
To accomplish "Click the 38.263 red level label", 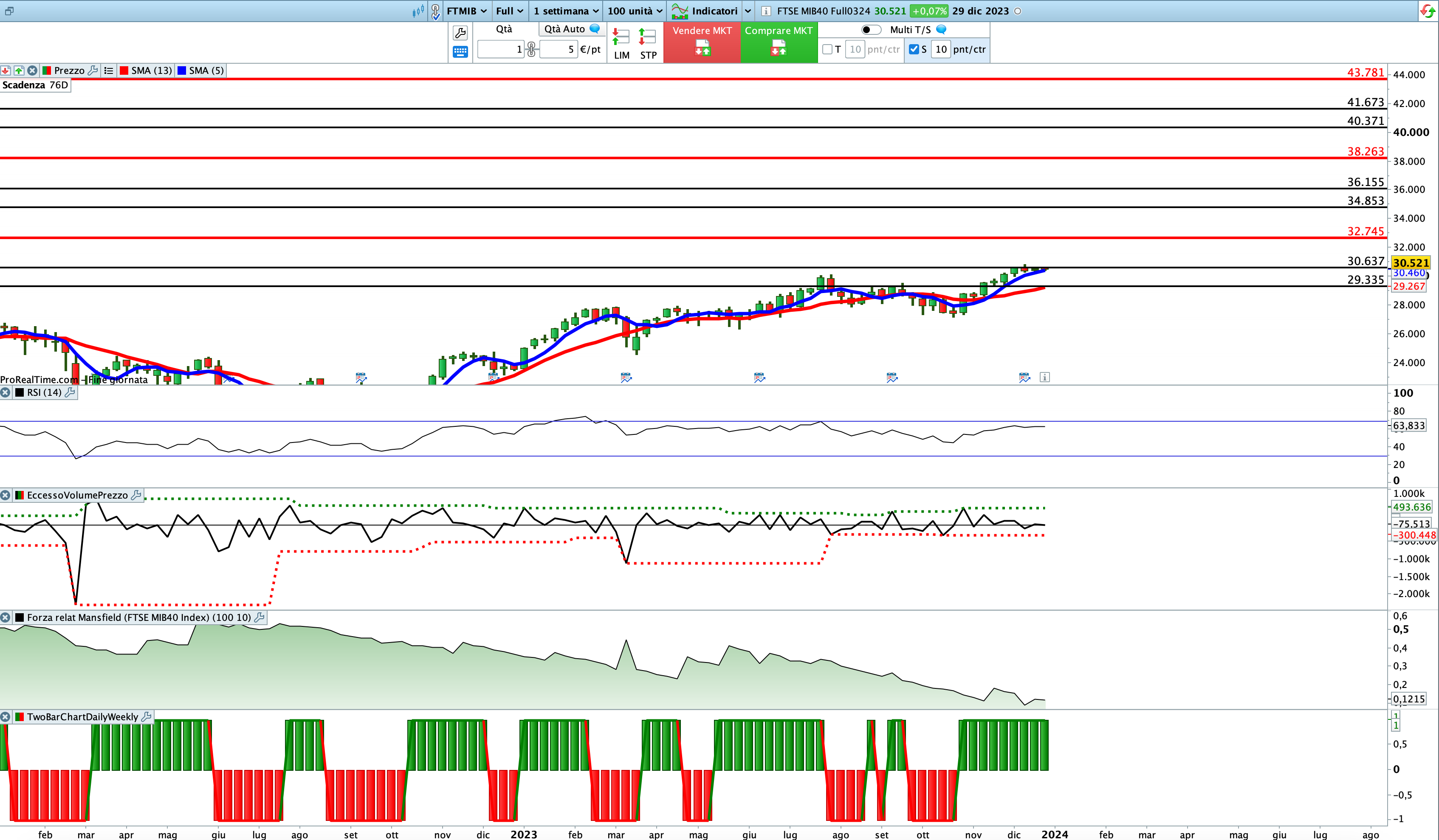I will pos(1366,151).
